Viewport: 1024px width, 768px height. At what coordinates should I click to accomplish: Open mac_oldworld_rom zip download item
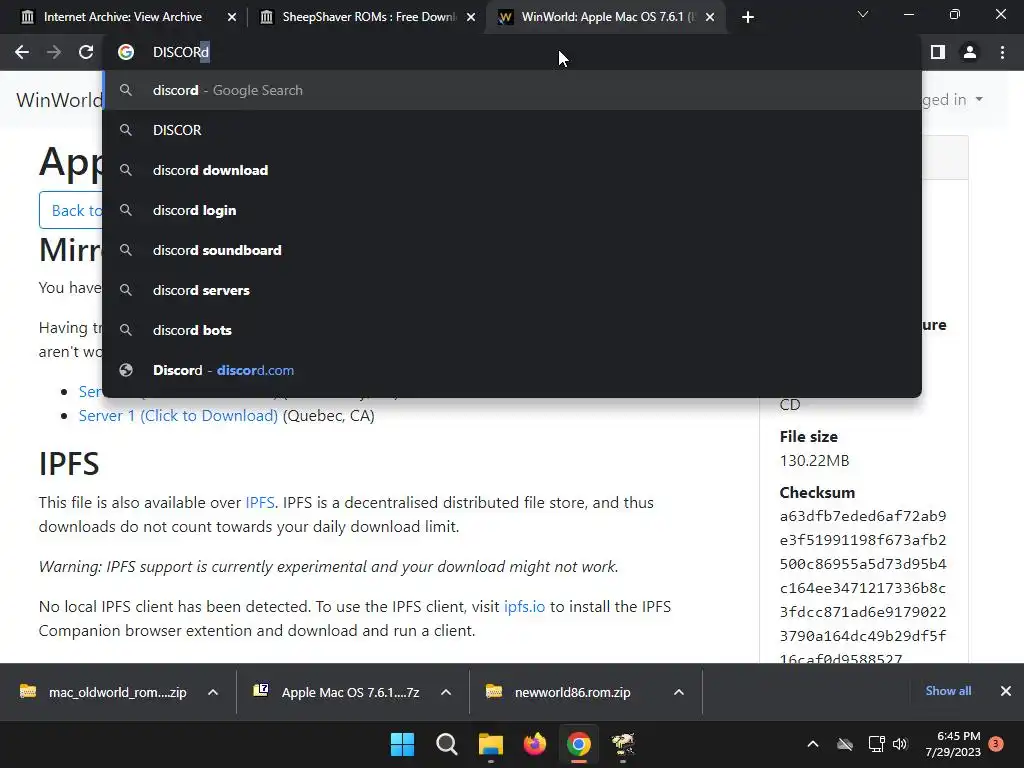tap(104, 692)
